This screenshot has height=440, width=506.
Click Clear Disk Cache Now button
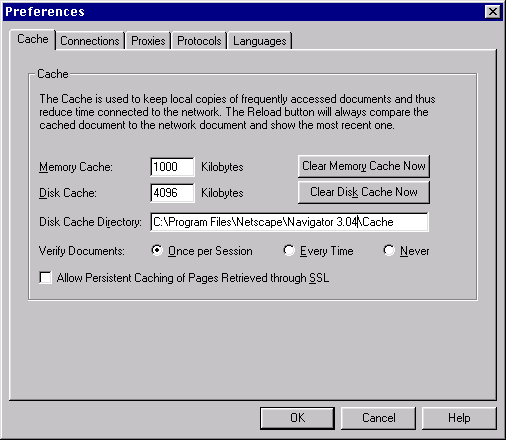tap(364, 192)
